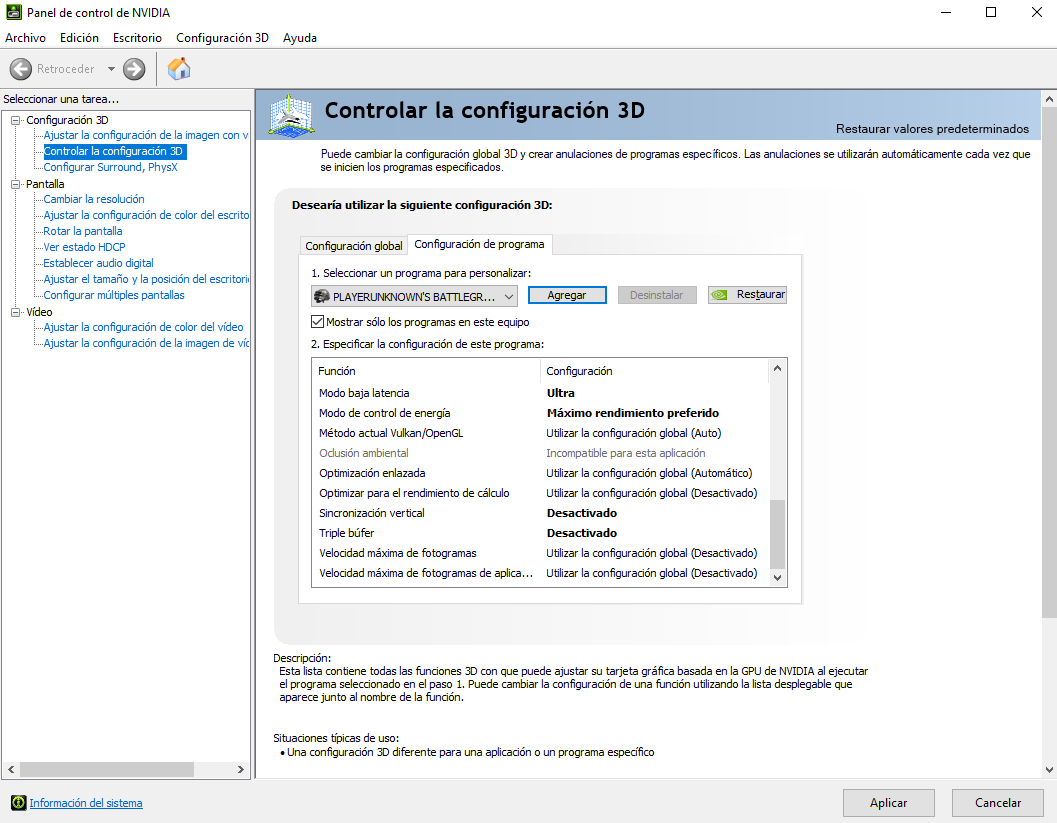Open 'Rotar la pantalla' tree item

tap(83, 231)
